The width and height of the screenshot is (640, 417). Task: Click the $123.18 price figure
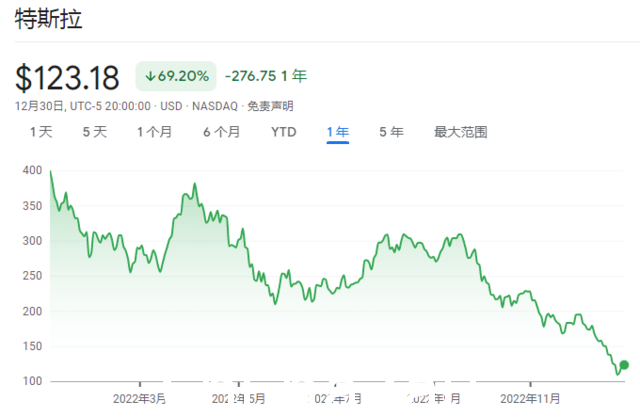[x=67, y=78]
